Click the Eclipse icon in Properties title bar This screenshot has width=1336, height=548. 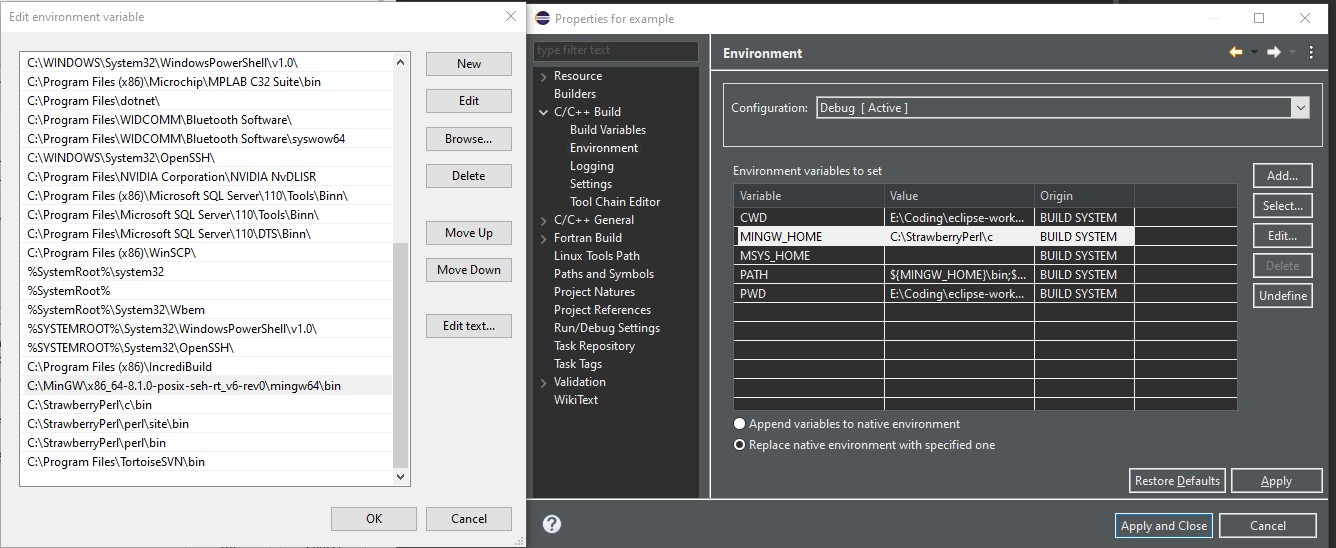543,18
